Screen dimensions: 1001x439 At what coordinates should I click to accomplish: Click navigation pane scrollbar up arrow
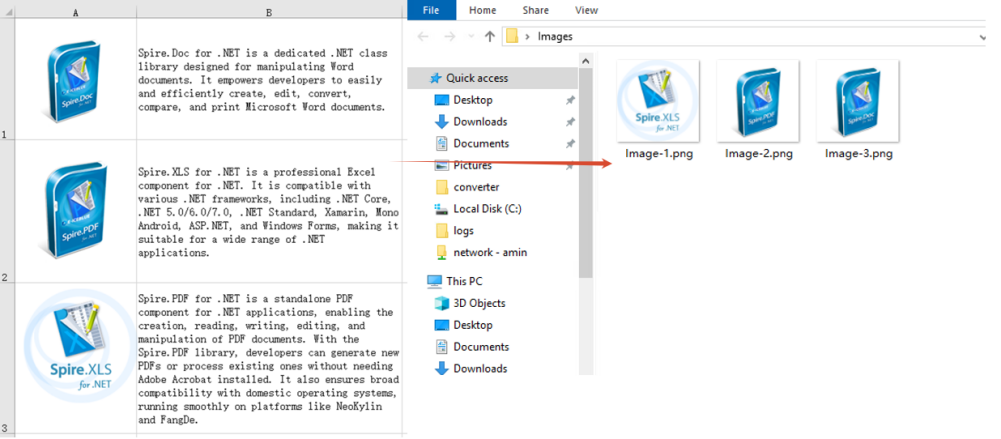pos(585,61)
